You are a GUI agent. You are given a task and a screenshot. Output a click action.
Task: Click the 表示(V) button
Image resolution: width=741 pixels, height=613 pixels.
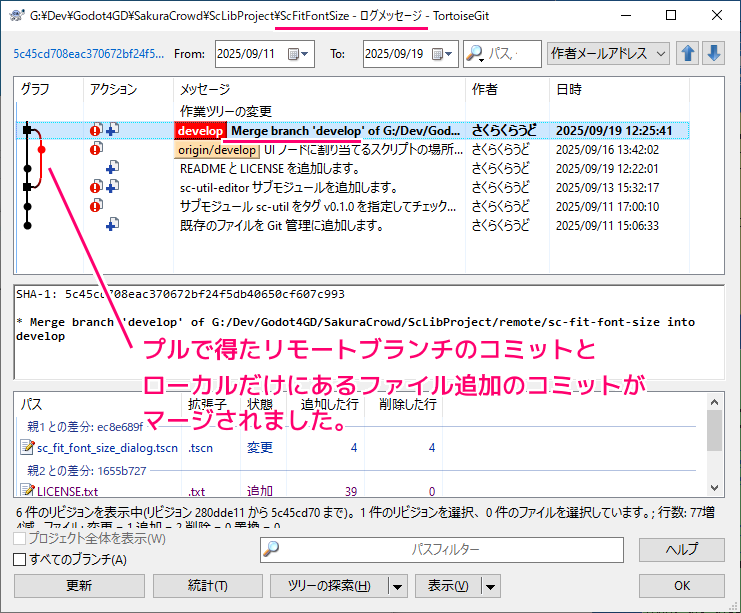(x=448, y=586)
